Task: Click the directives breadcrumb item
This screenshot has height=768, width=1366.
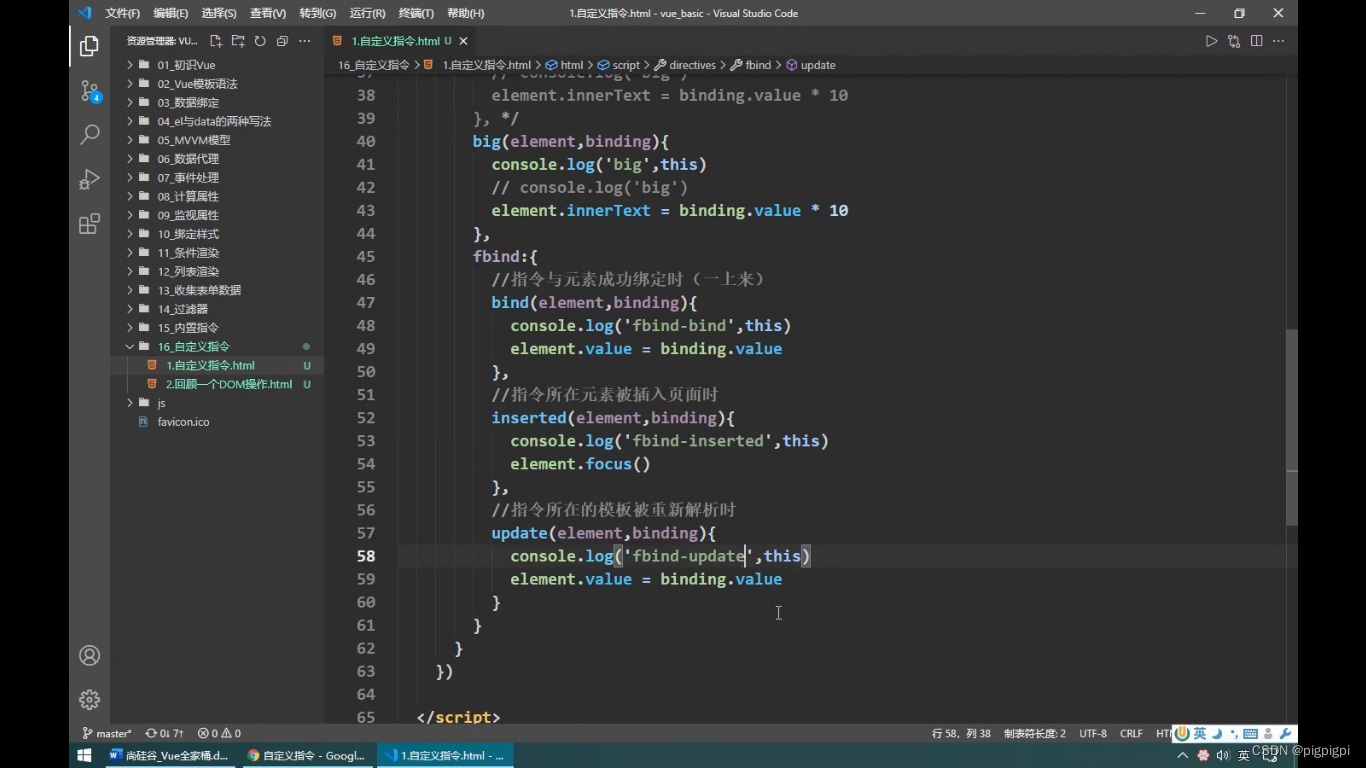Action: [x=685, y=65]
